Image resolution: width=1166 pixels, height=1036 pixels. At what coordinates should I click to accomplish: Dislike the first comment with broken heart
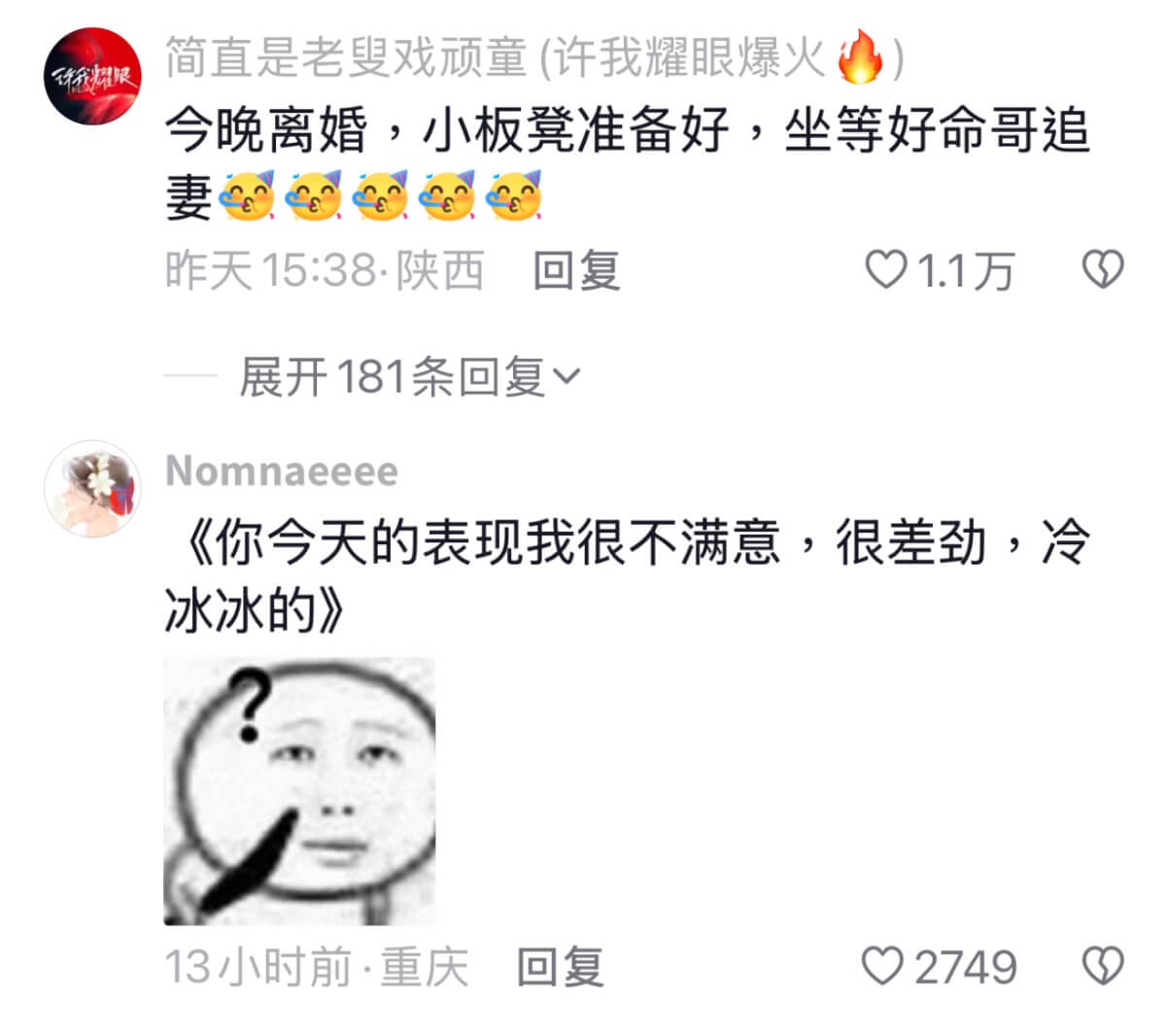point(1103,269)
